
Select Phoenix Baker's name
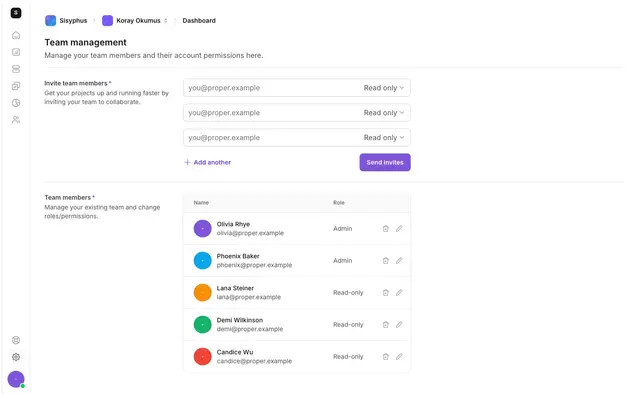(x=238, y=256)
